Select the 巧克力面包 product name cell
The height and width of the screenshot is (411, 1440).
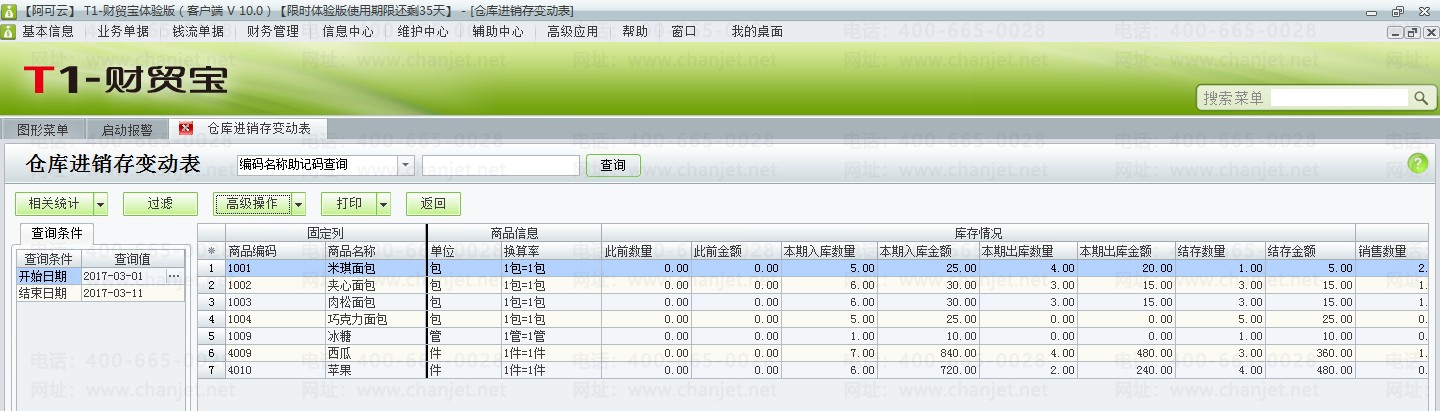coord(376,319)
